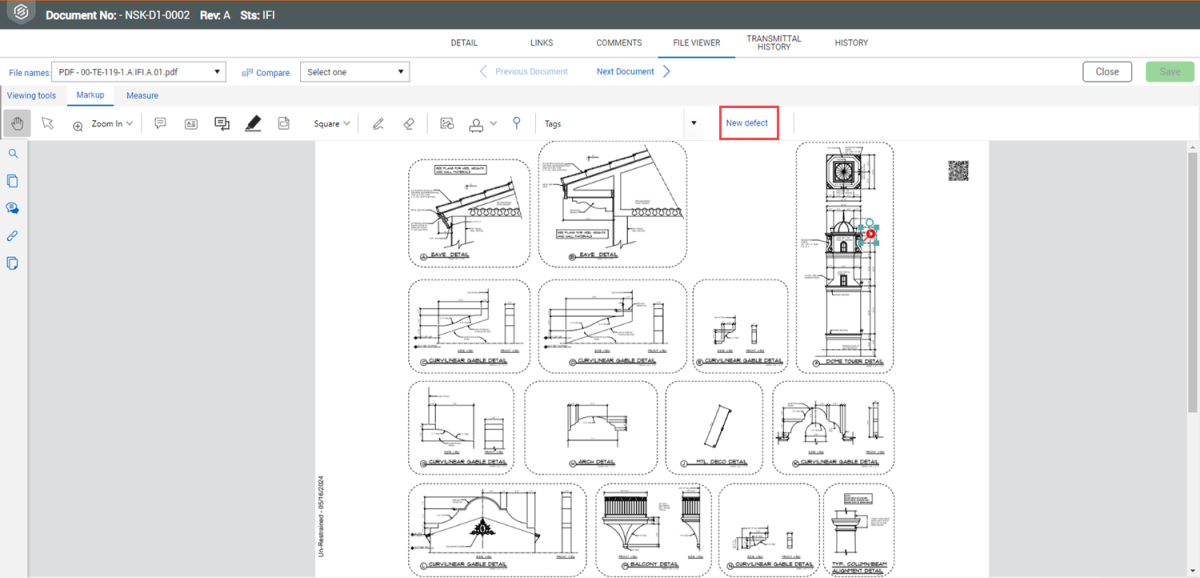Add a speech bubble comment annotation
Viewport: 1200px width, 578px height.
160,124
